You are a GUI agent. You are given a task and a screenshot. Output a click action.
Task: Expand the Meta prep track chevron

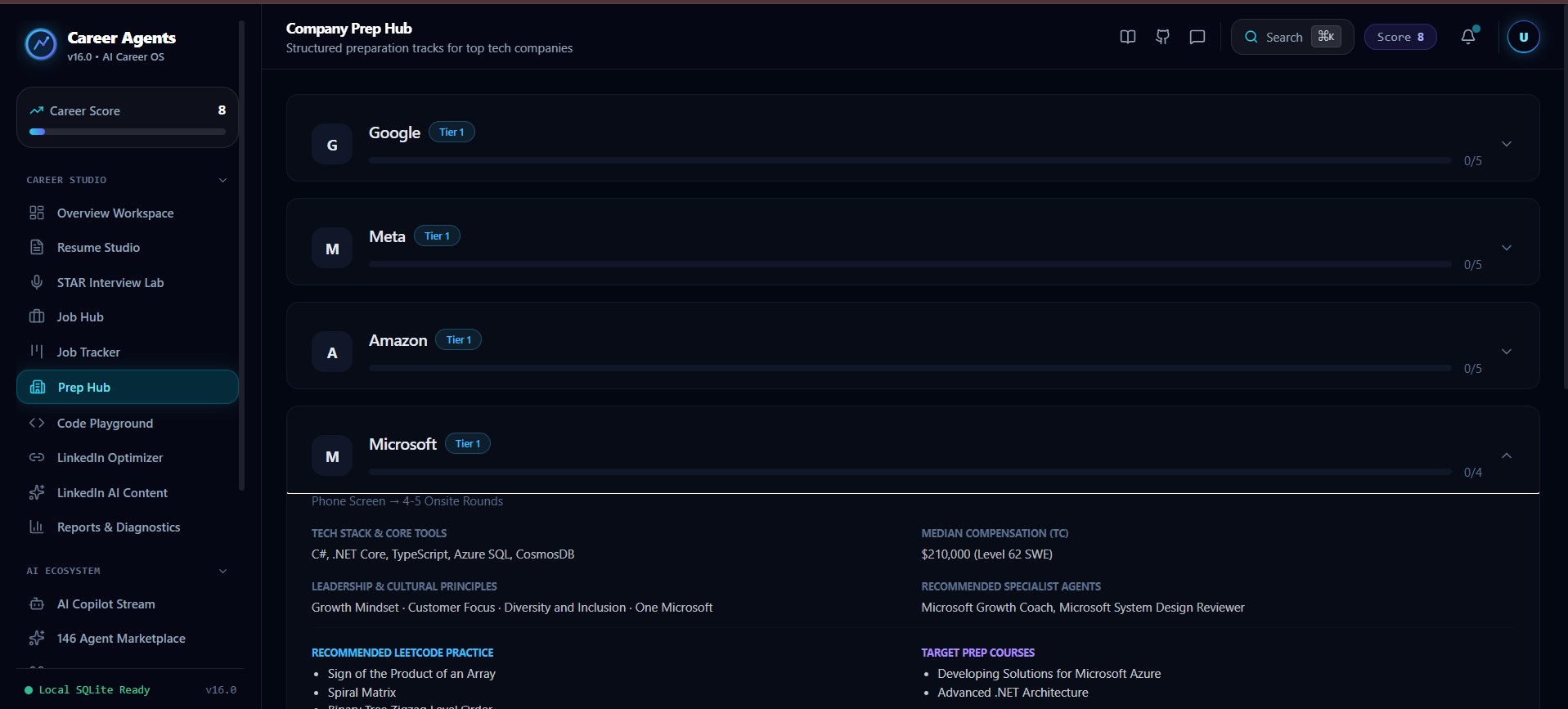coord(1507,248)
